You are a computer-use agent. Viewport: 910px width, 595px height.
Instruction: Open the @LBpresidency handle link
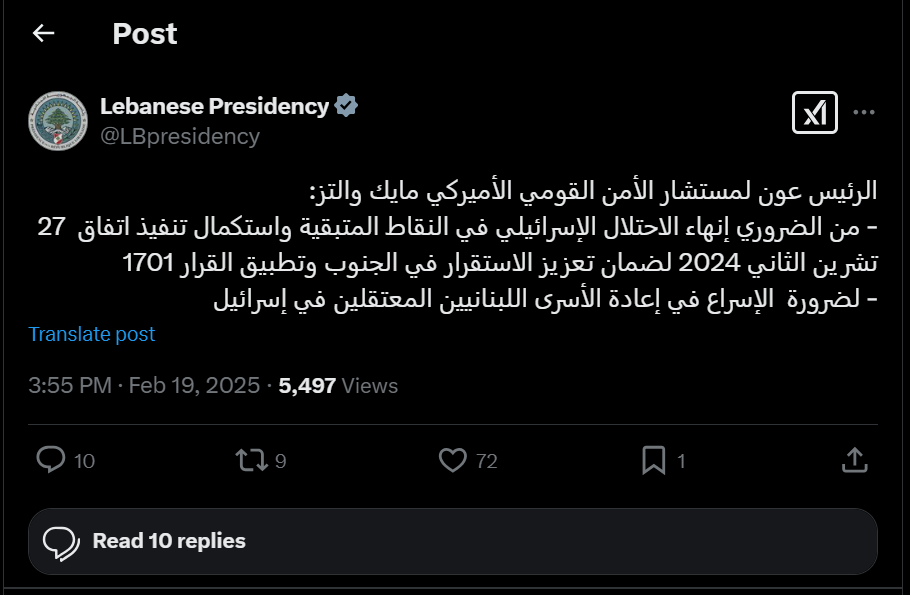click(180, 136)
